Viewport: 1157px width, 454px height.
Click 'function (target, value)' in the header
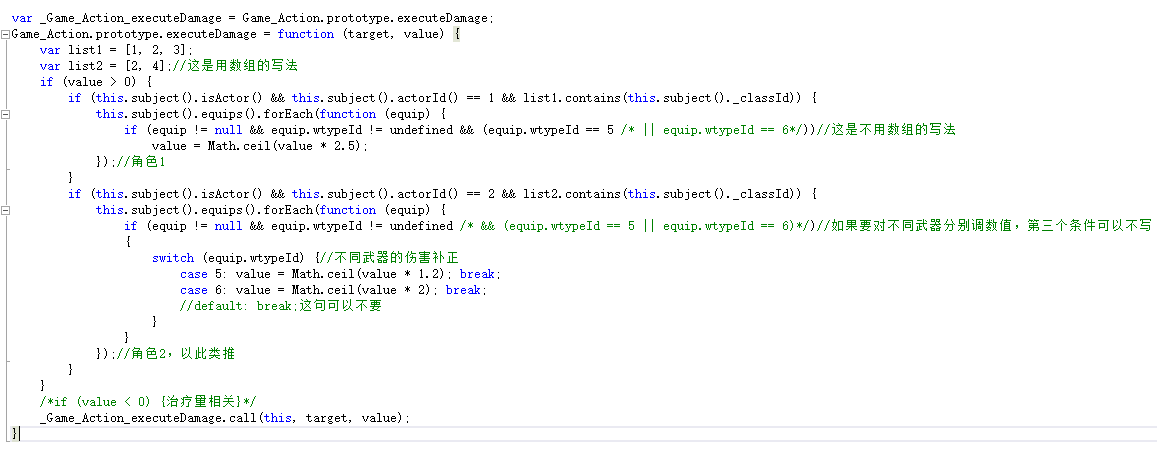363,34
